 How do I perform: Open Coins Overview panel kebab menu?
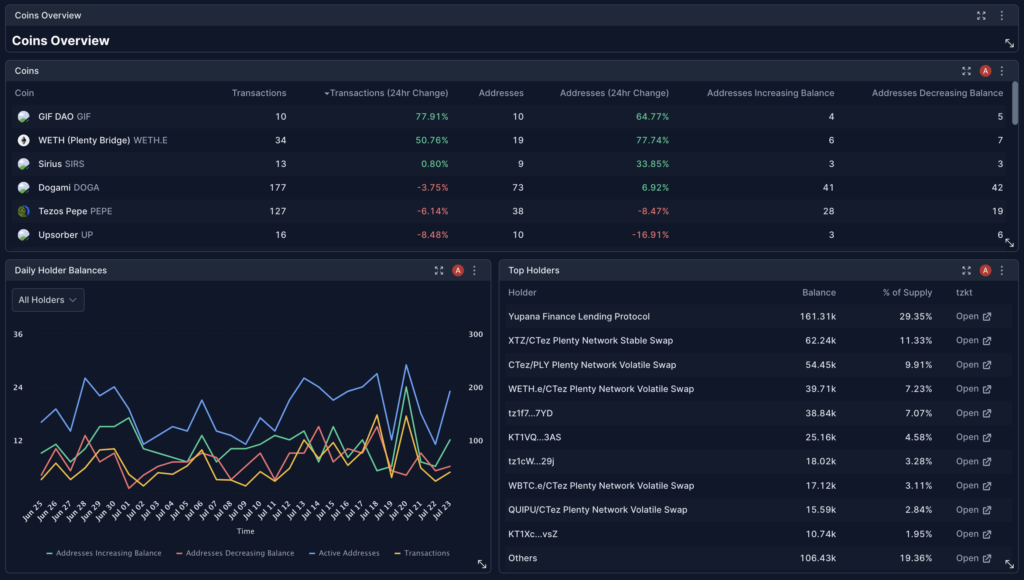point(1002,15)
